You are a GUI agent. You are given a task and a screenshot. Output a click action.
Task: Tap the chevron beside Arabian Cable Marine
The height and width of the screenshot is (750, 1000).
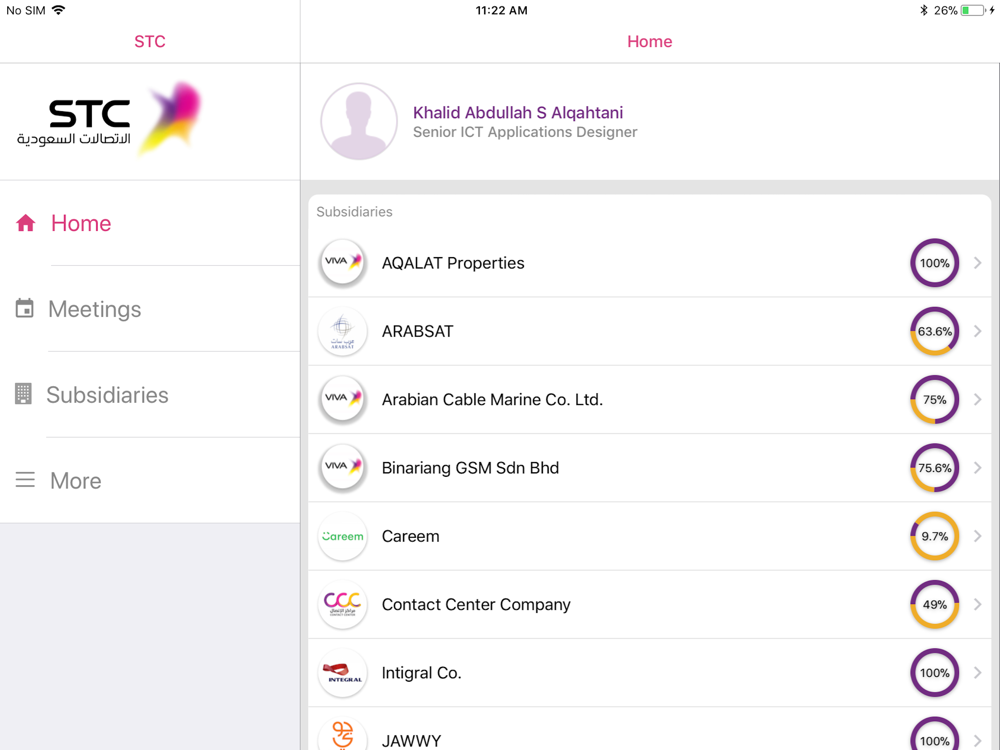pos(977,400)
